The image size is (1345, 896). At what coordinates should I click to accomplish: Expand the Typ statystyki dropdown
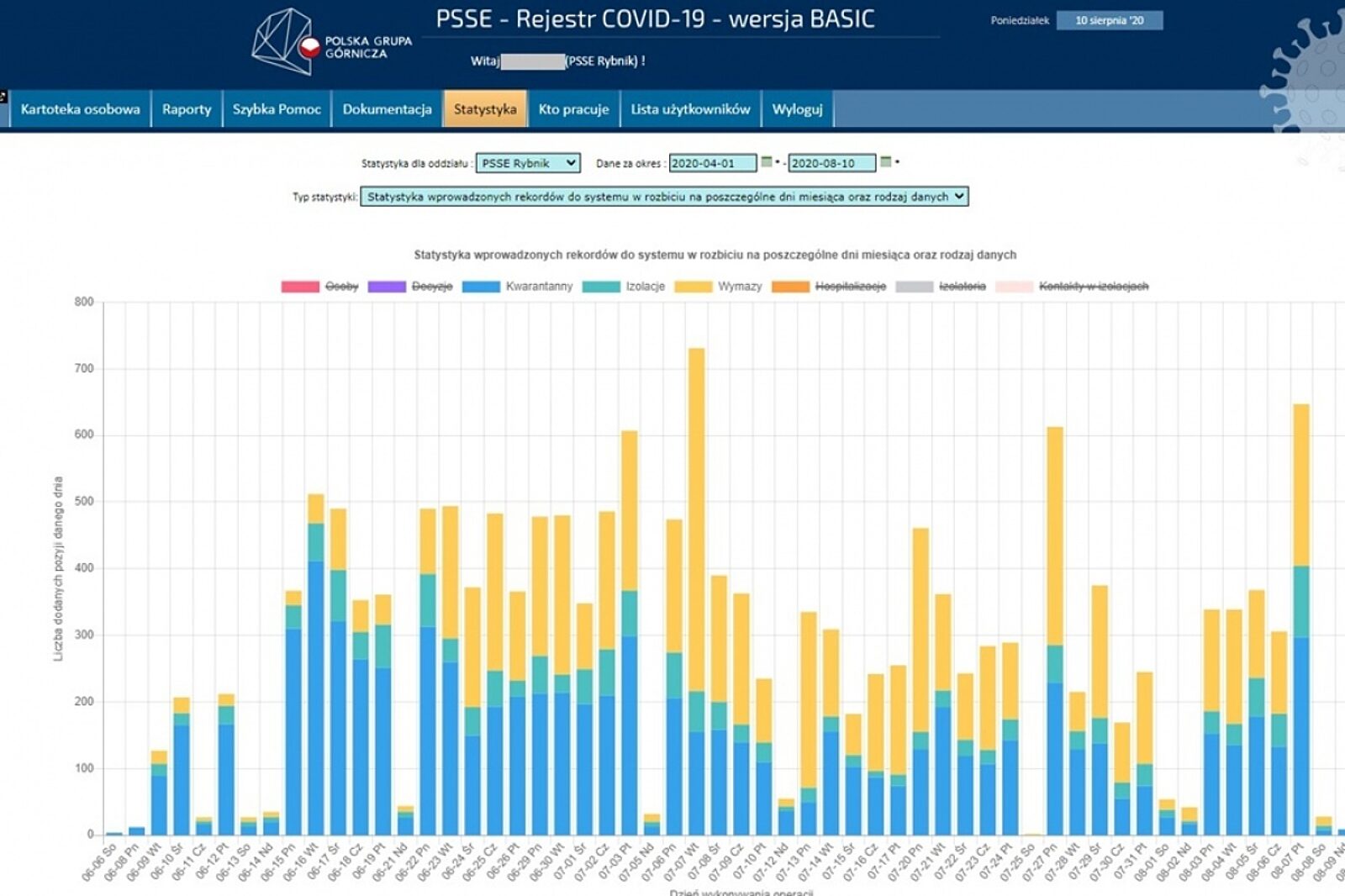(x=664, y=197)
